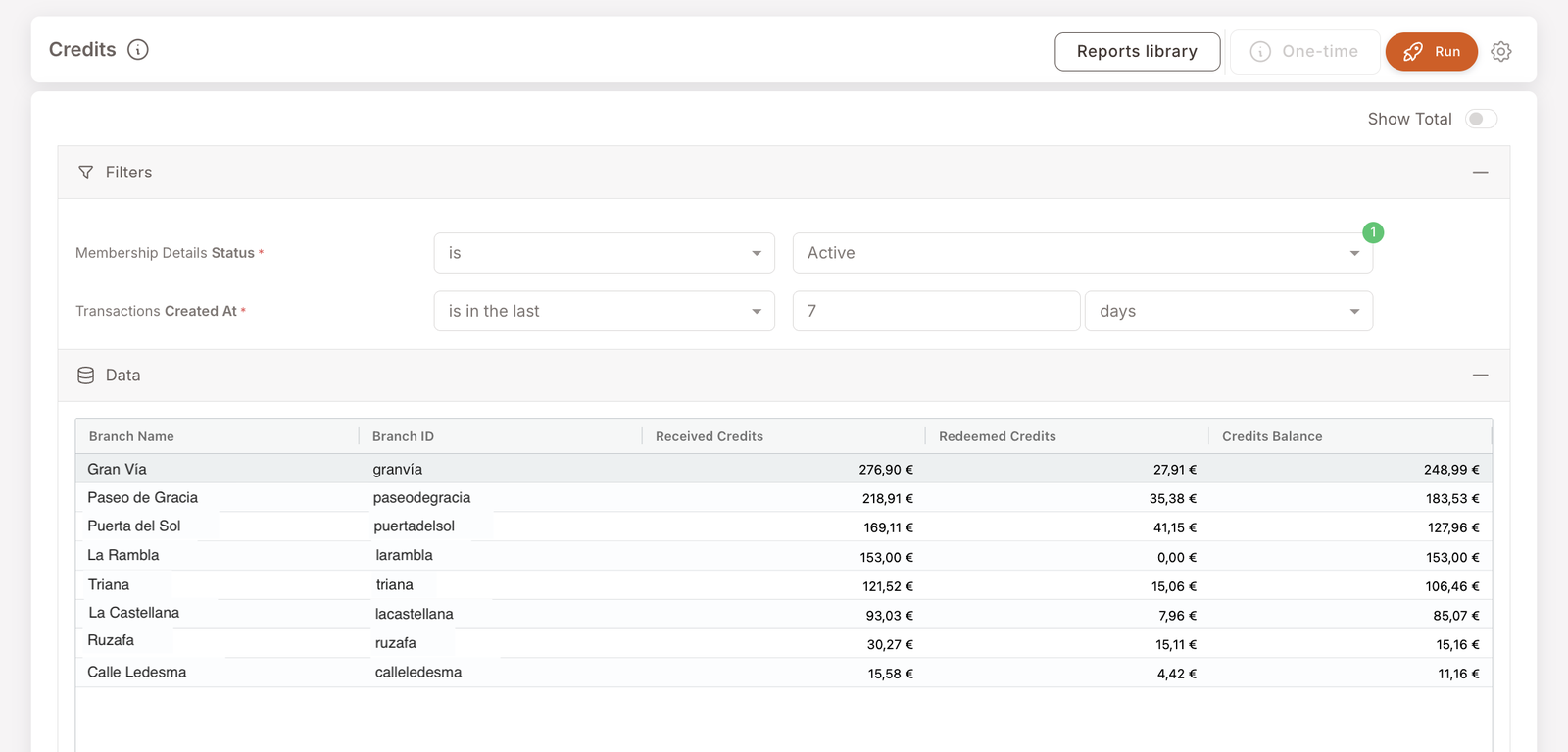1568x752 pixels.
Task: Open the Active status value dropdown
Action: click(x=1083, y=253)
